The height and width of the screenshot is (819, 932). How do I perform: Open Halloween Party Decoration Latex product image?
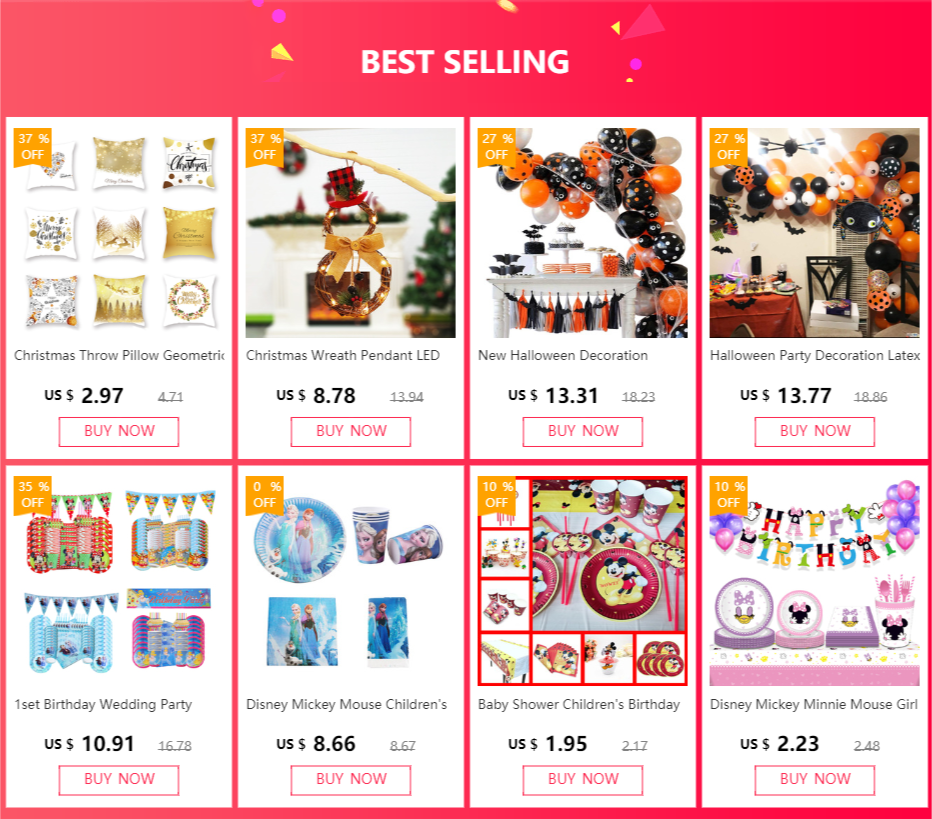point(814,232)
